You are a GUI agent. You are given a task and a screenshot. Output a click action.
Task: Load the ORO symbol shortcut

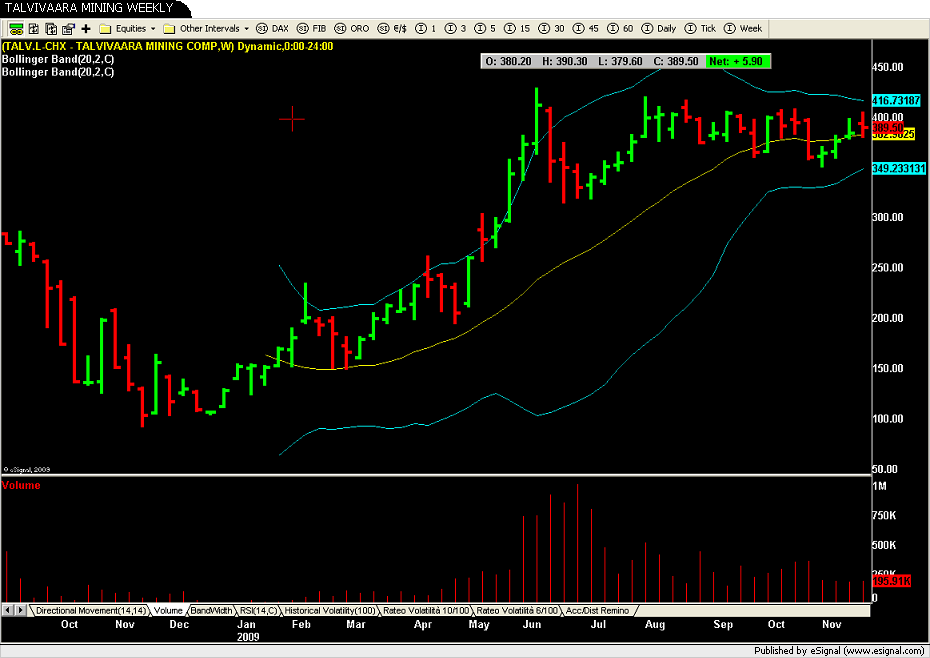tap(351, 29)
